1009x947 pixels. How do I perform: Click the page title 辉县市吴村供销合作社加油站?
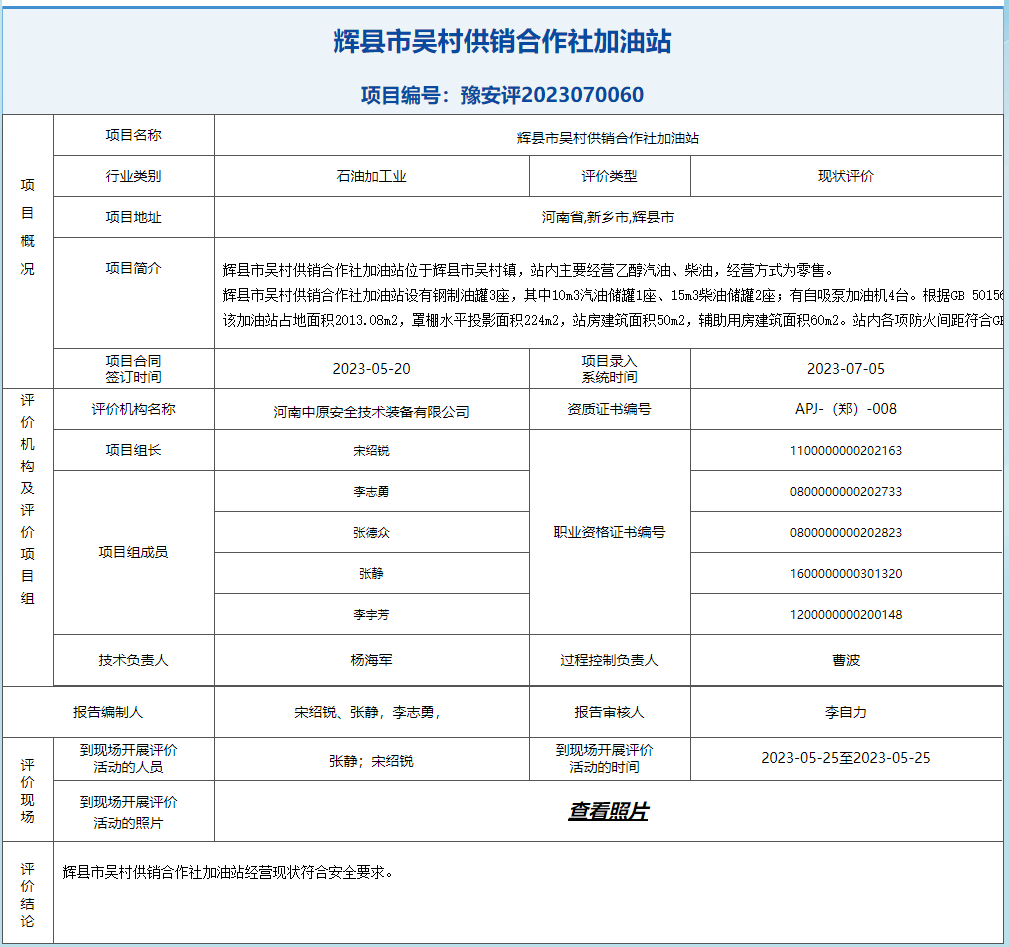click(x=503, y=42)
